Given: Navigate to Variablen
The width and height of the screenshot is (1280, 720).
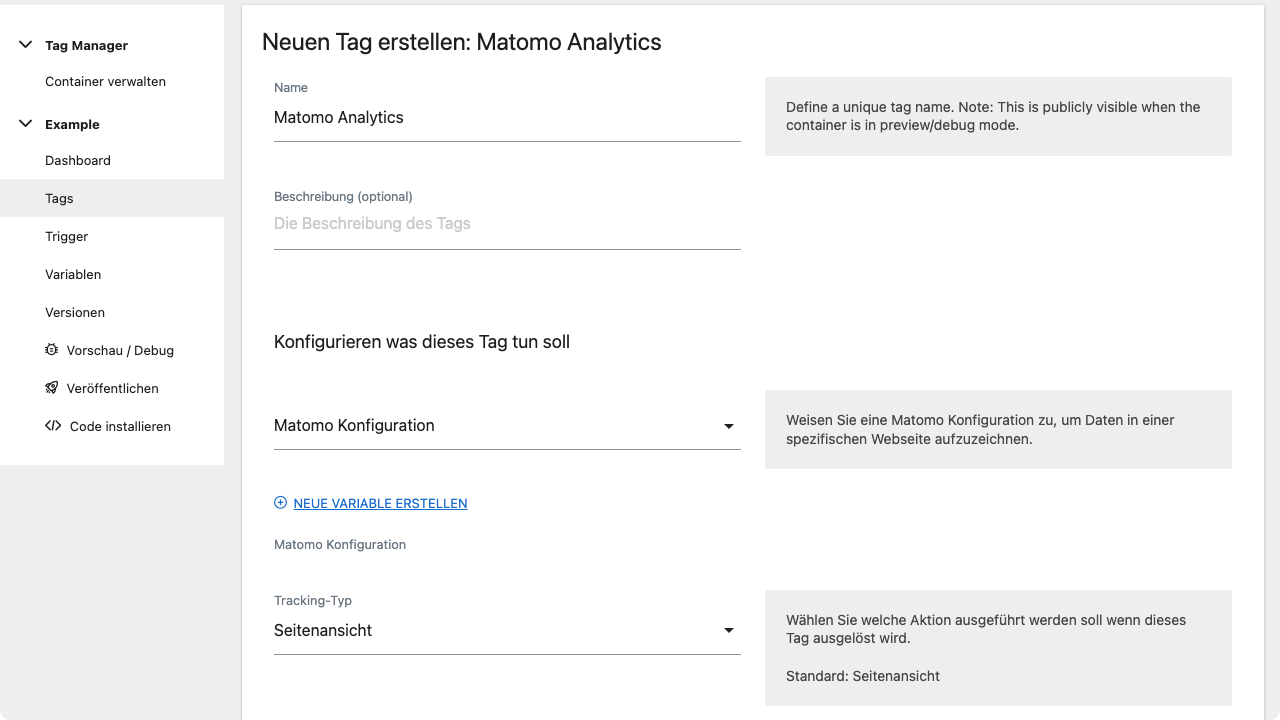Looking at the screenshot, I should (73, 274).
